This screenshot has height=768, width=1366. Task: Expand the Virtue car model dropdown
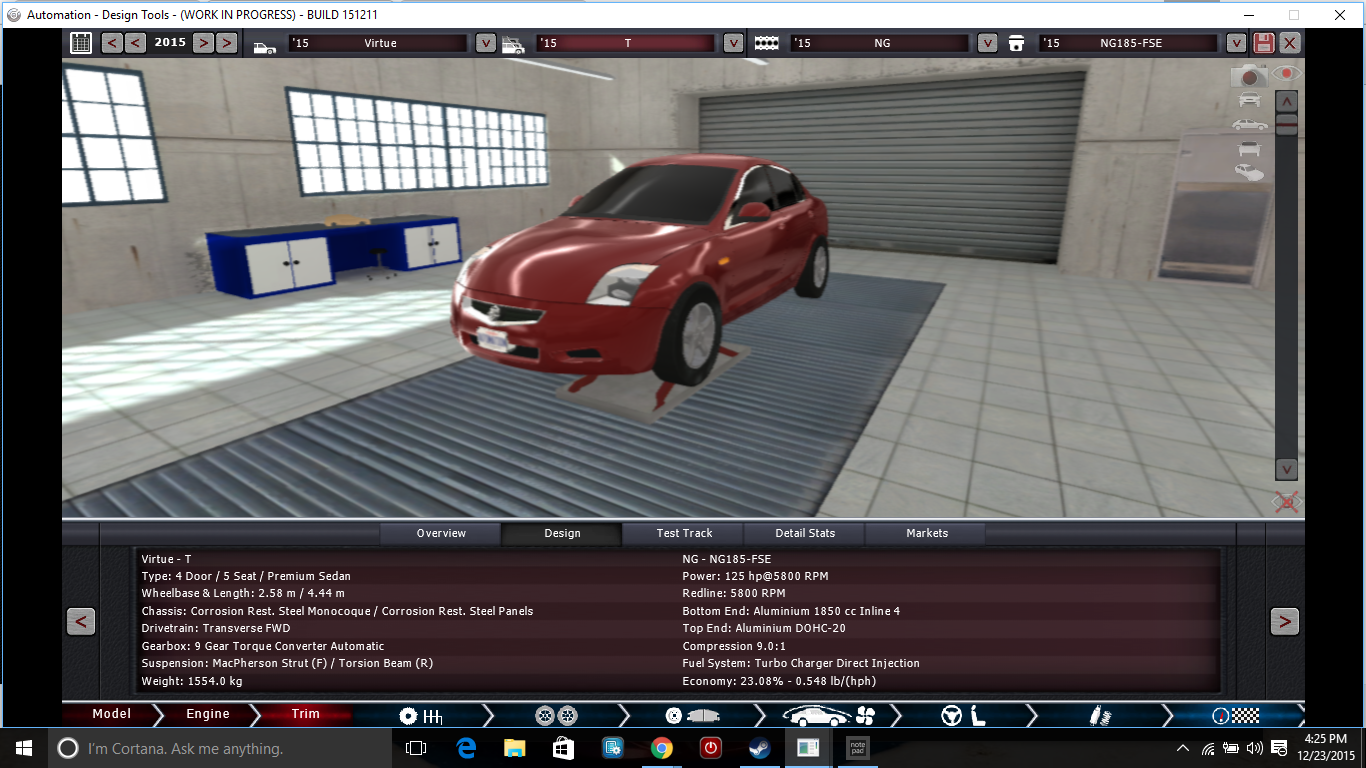coord(485,43)
